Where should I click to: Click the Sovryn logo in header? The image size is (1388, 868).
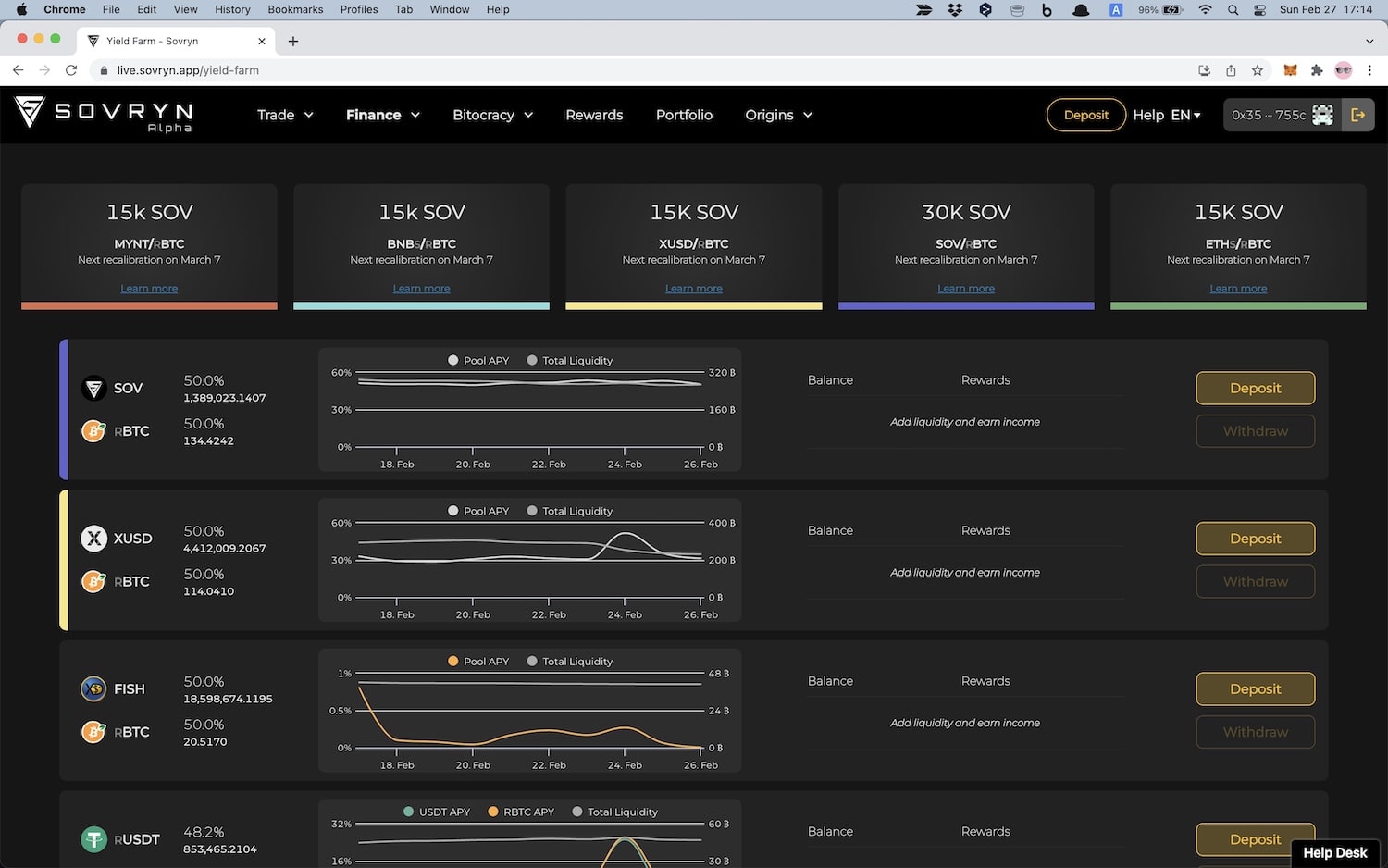click(x=104, y=115)
